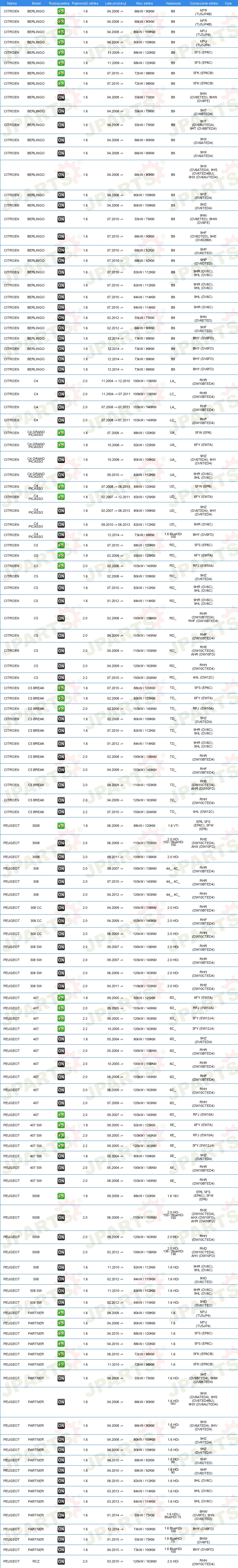
Task: Click the Model column header
Action: [x=36, y=3]
